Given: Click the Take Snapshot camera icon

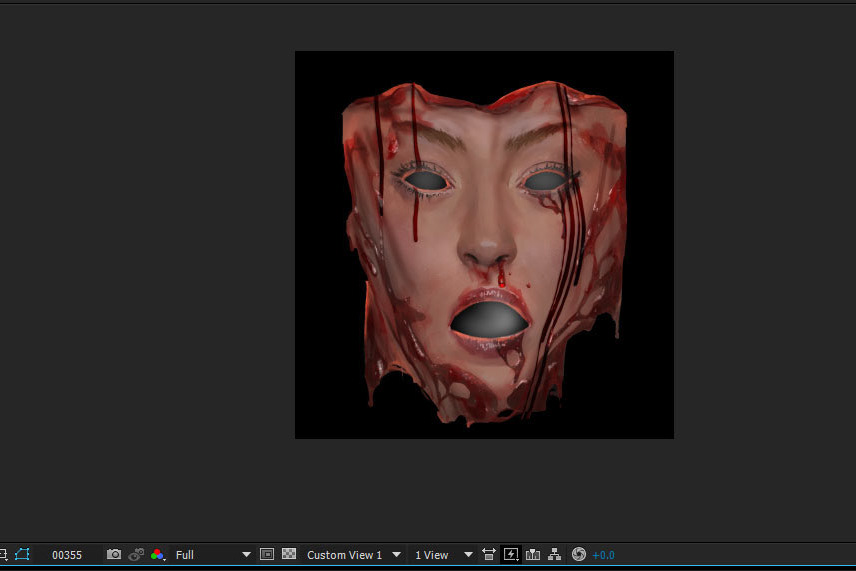Looking at the screenshot, I should coord(114,555).
